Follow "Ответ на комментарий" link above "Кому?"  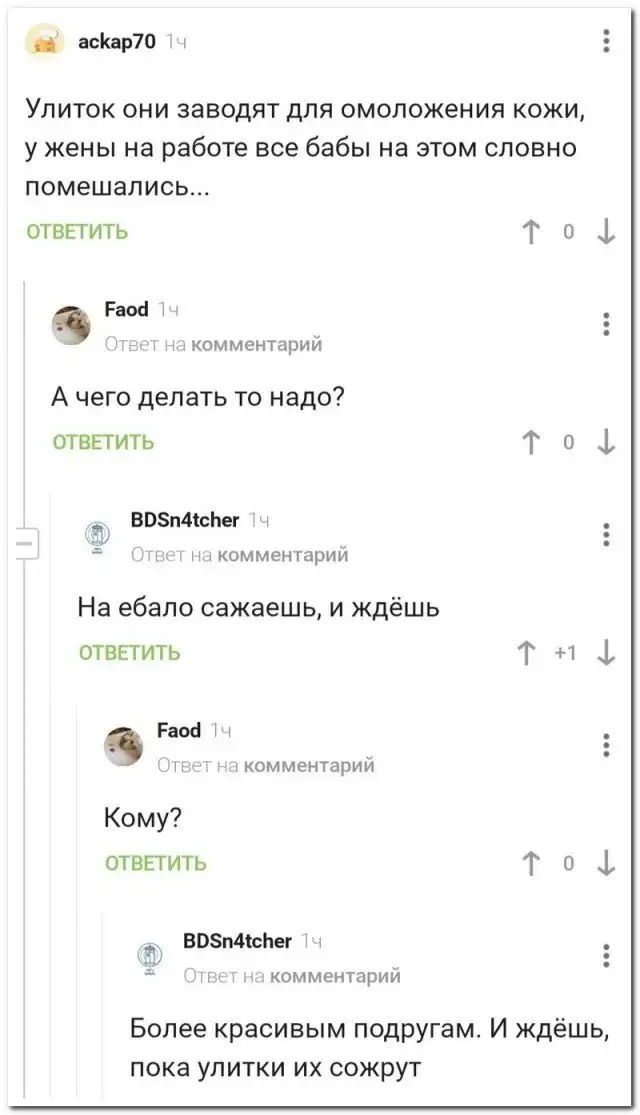coord(266,765)
